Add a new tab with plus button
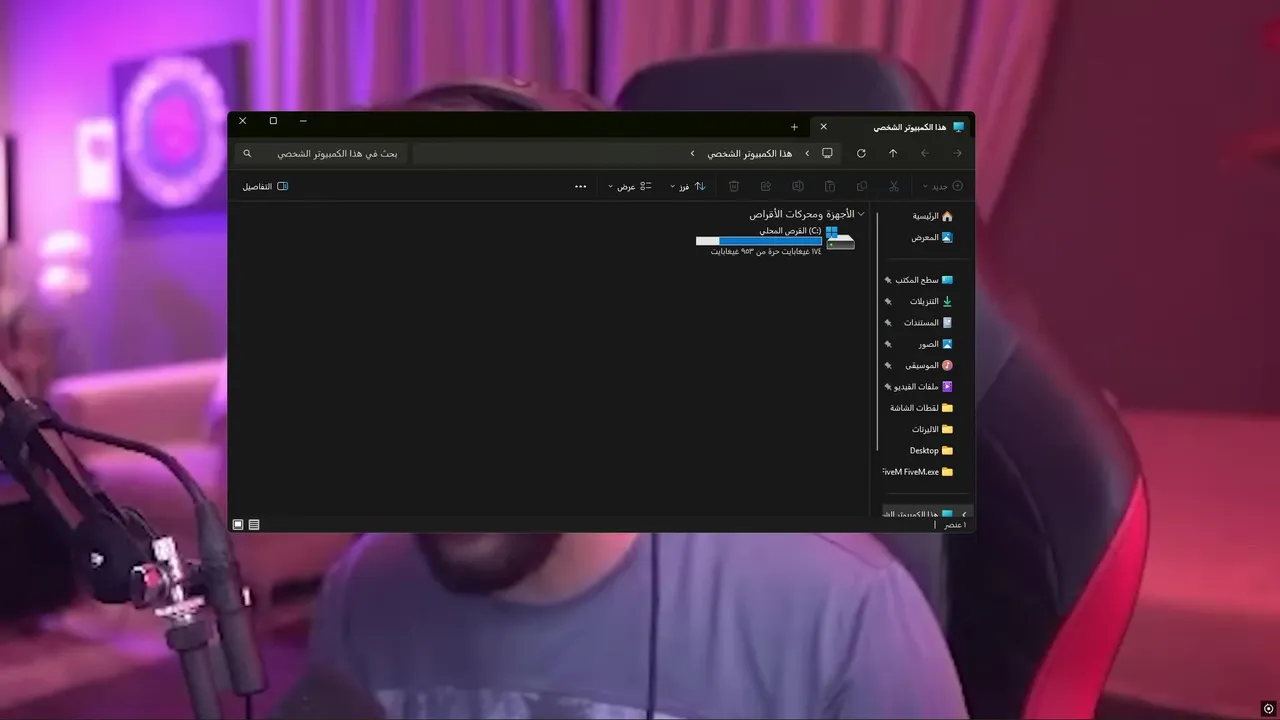This screenshot has height=720, width=1280. coord(794,127)
